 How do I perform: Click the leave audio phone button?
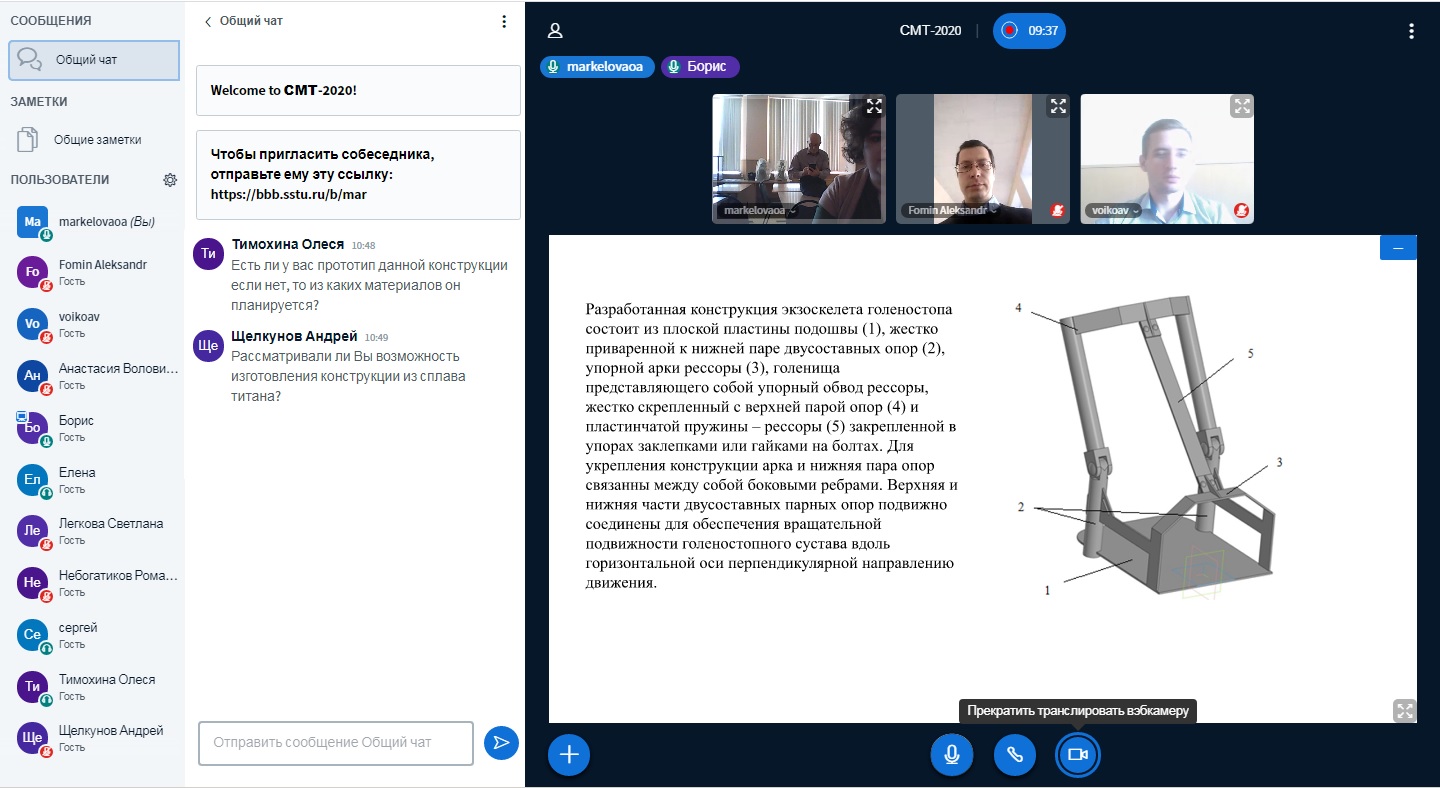pyautogui.click(x=1014, y=754)
